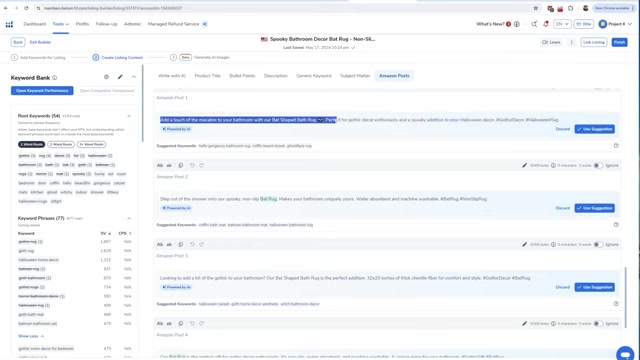Open the three-dot menu beside Learn
Viewport: 640px width, 360px height.
[571, 42]
